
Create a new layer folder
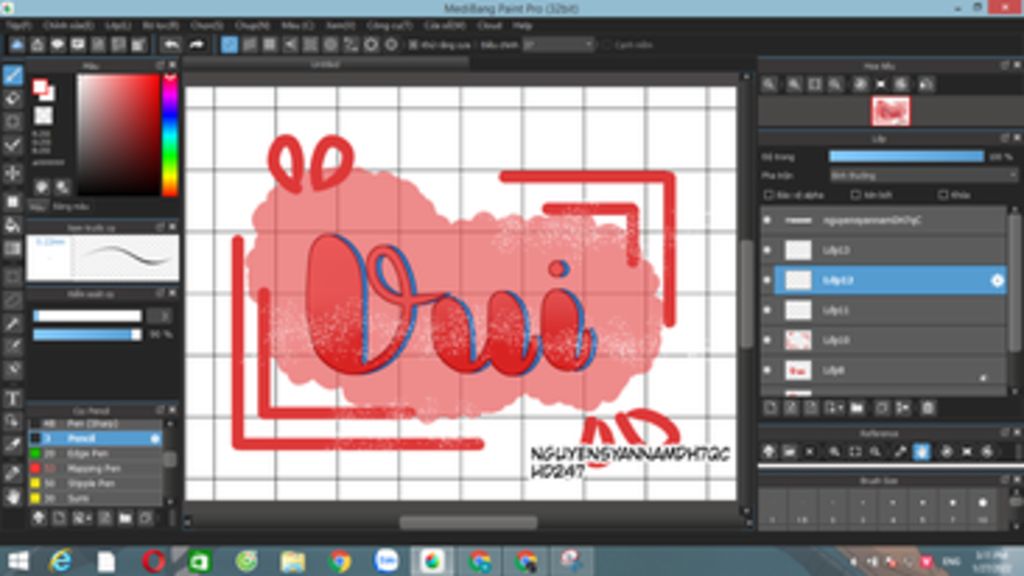click(857, 408)
